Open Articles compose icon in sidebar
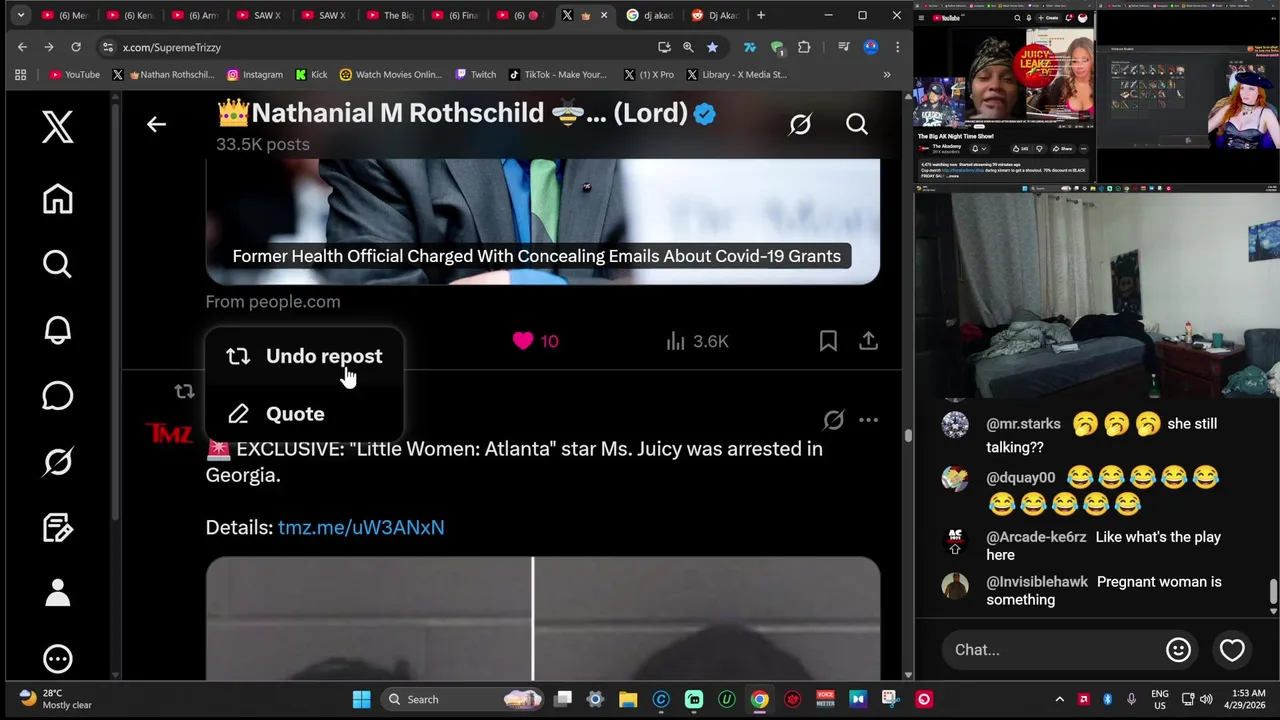 (57, 527)
